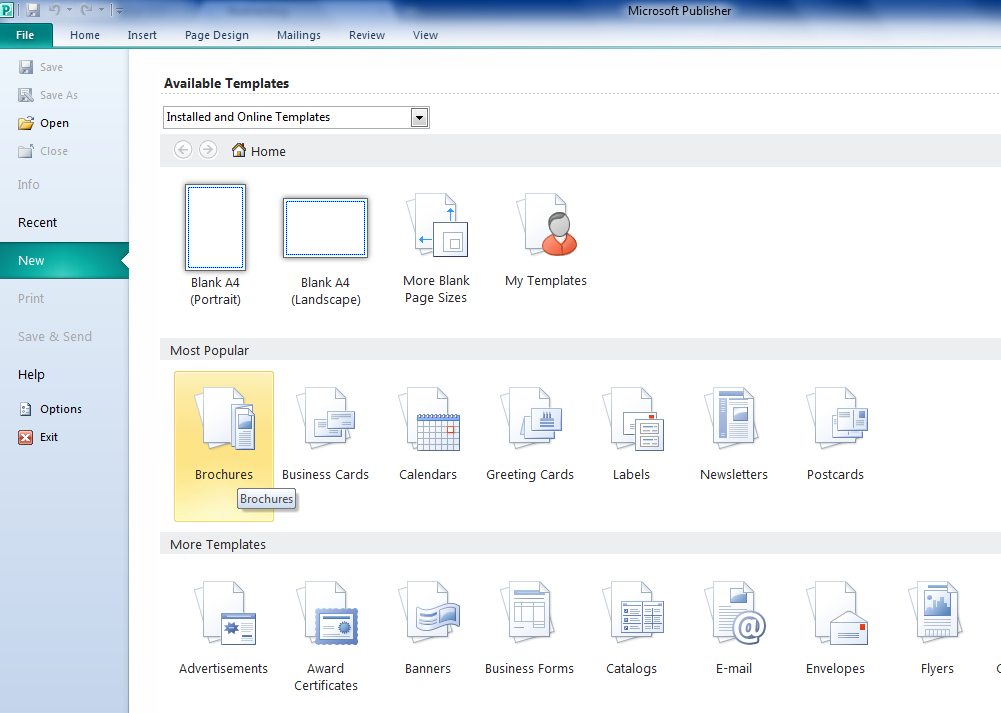This screenshot has height=713, width=1001.
Task: Open the Greeting Cards template category
Action: 530,434
